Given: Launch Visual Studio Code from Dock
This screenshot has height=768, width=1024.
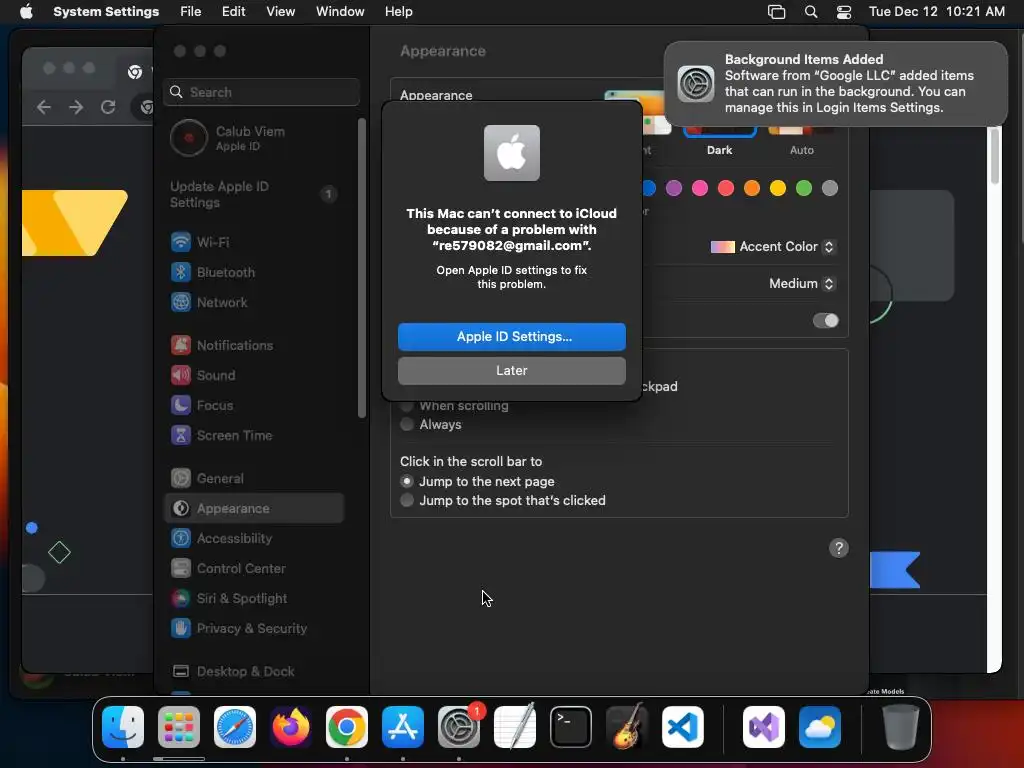Looking at the screenshot, I should point(683,727).
